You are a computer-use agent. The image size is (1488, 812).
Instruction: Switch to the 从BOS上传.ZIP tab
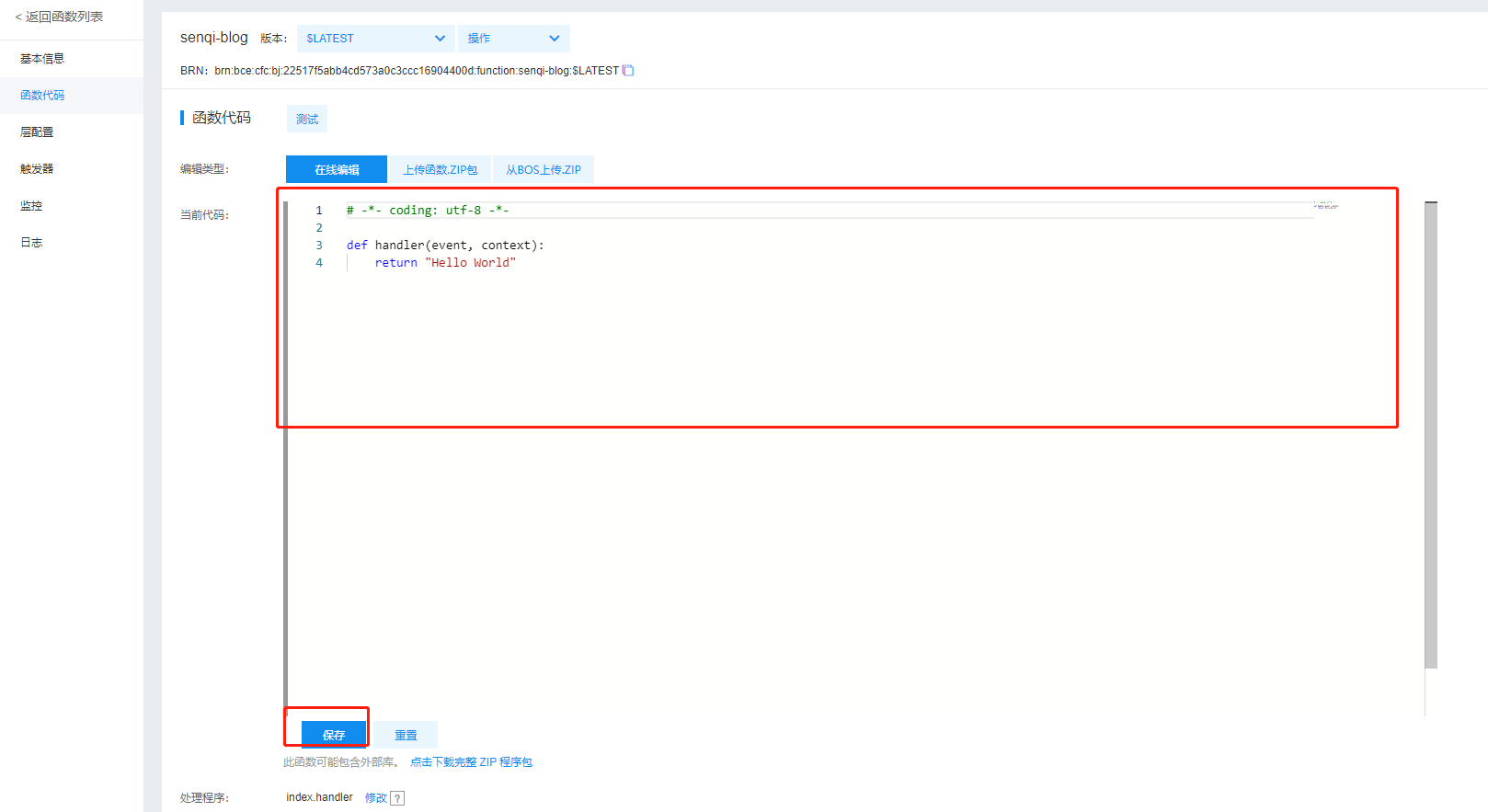click(544, 169)
